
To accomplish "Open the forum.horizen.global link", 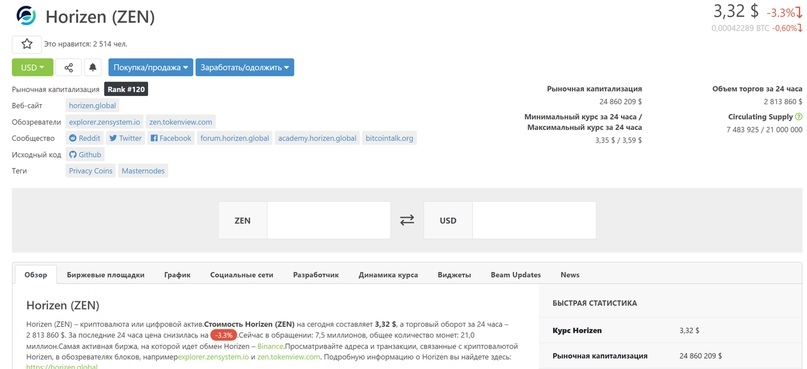I will coord(235,138).
